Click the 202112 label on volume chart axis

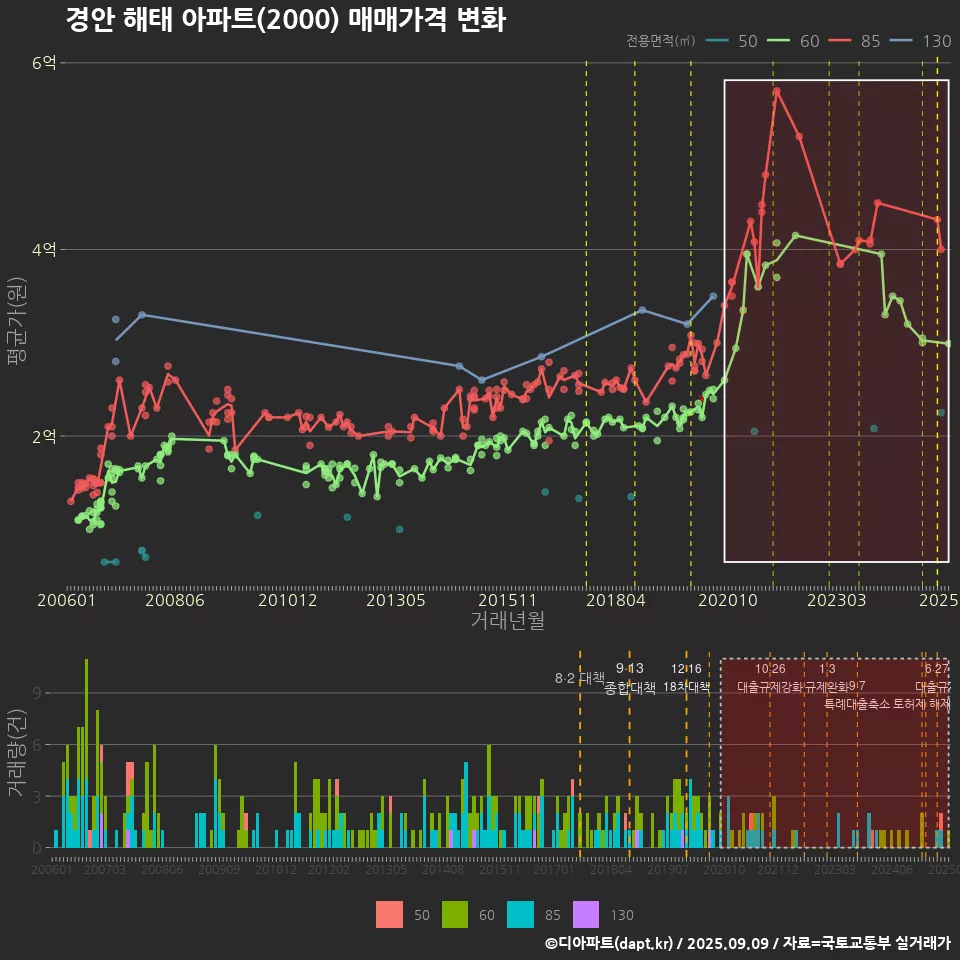(x=778, y=869)
